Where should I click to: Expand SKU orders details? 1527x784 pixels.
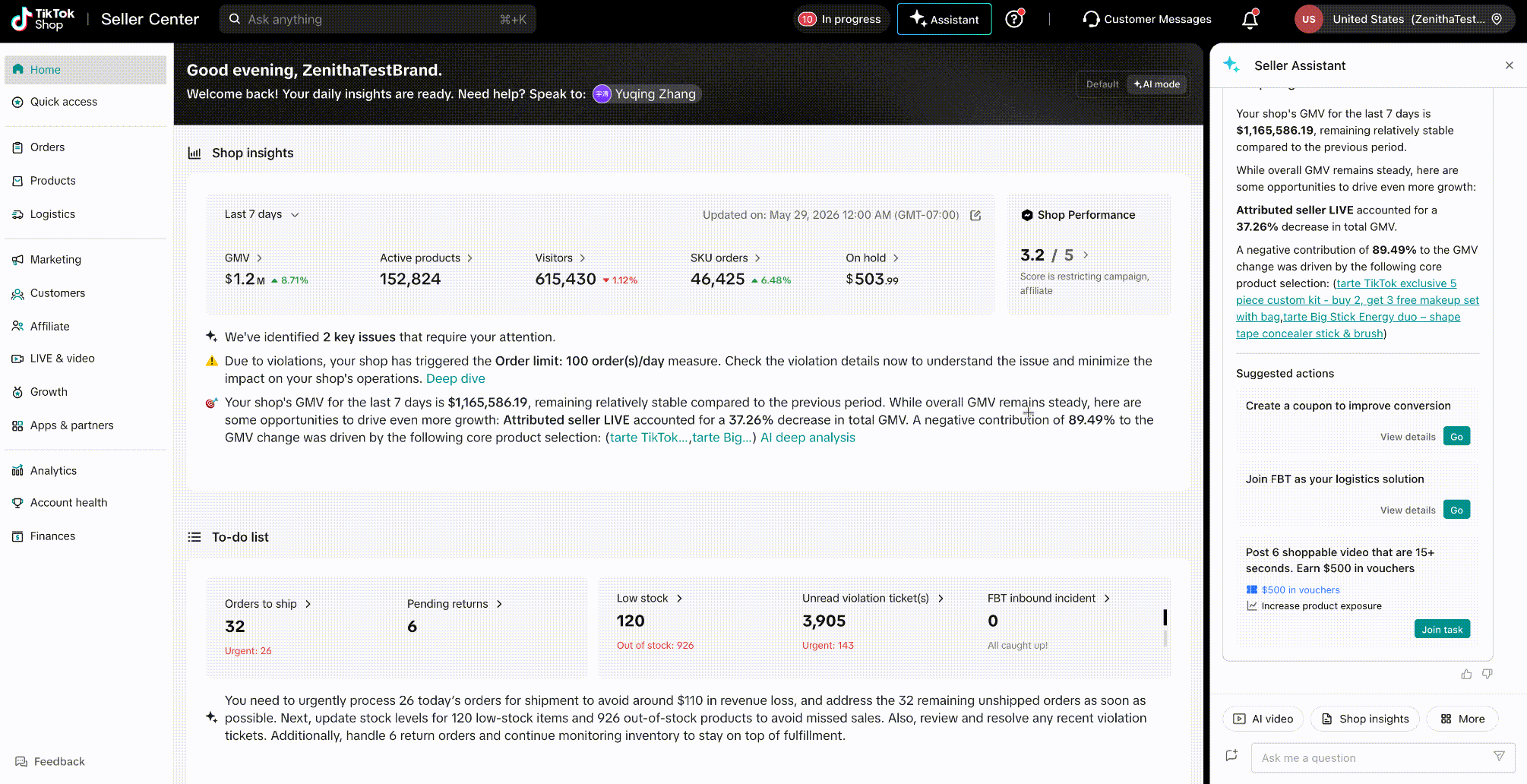(757, 258)
